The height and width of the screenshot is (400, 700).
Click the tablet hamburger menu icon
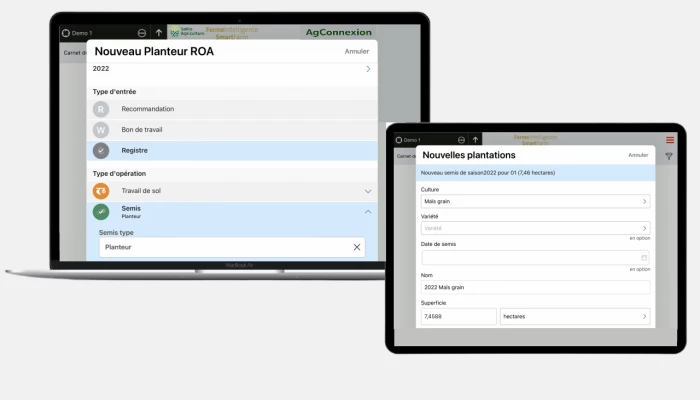click(670, 140)
